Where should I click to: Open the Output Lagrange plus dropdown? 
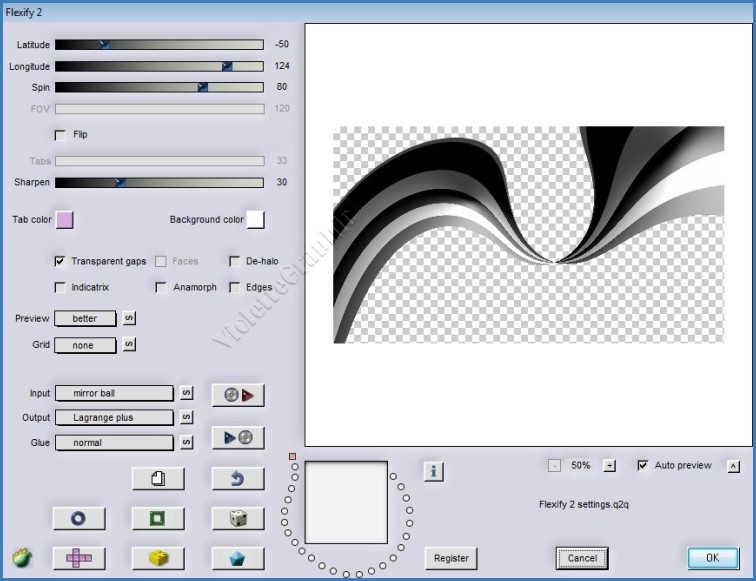(x=114, y=418)
